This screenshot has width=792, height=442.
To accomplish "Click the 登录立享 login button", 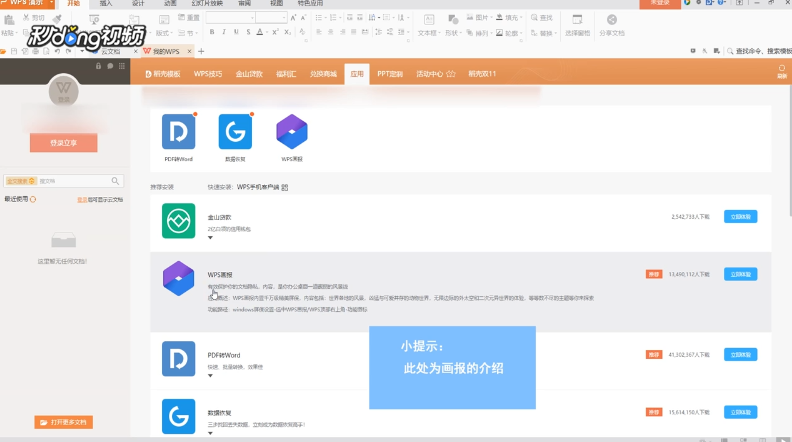I will pyautogui.click(x=64, y=143).
